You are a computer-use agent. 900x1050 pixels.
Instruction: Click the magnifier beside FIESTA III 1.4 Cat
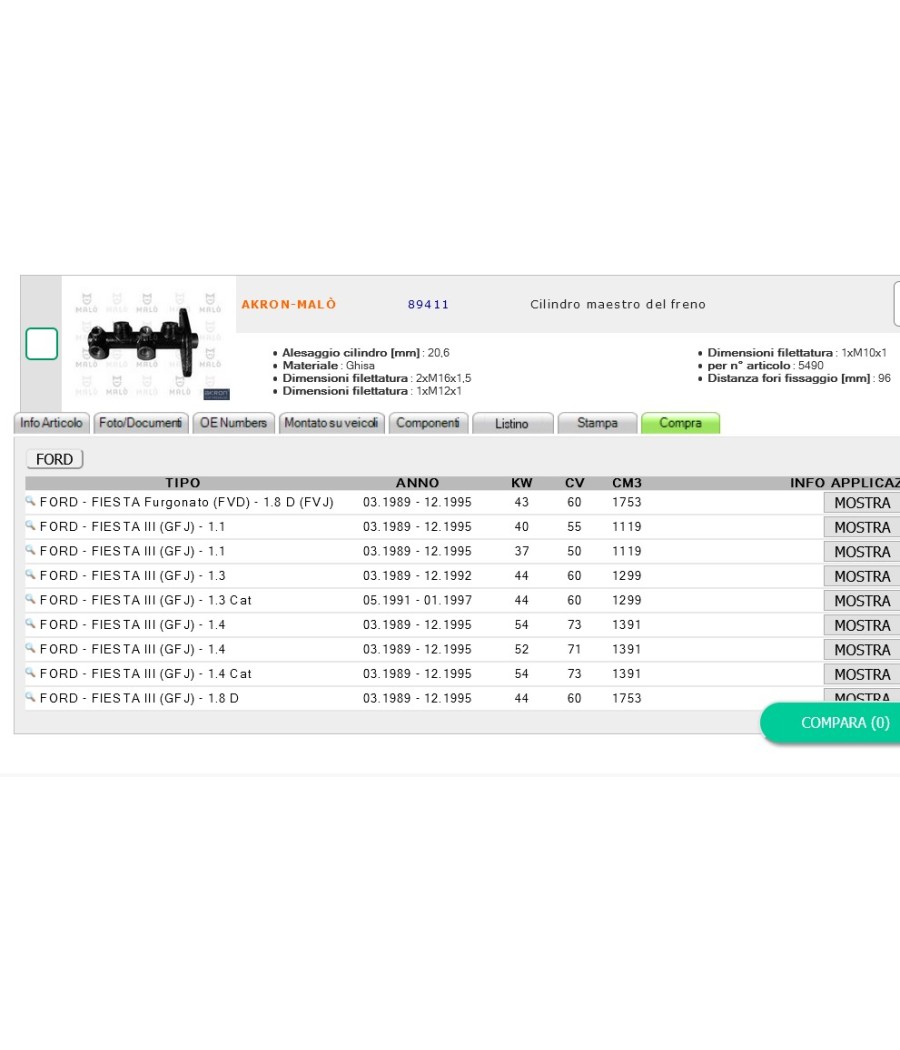coord(30,672)
